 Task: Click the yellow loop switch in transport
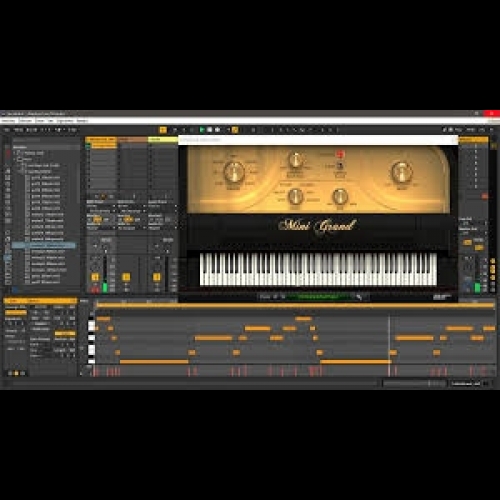[x=235, y=130]
